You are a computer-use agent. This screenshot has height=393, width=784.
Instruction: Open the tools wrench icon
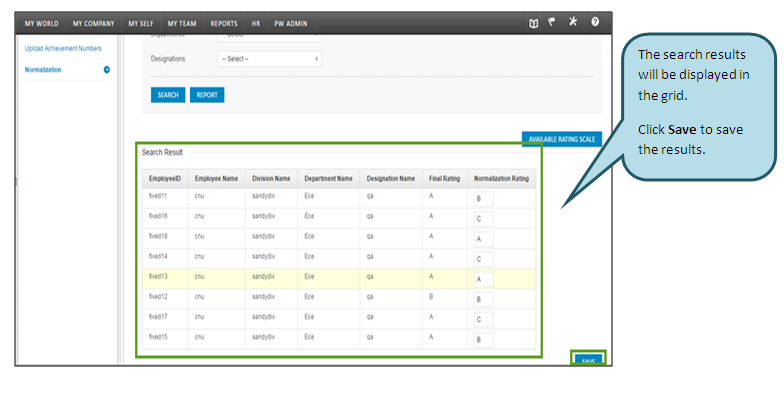point(572,22)
